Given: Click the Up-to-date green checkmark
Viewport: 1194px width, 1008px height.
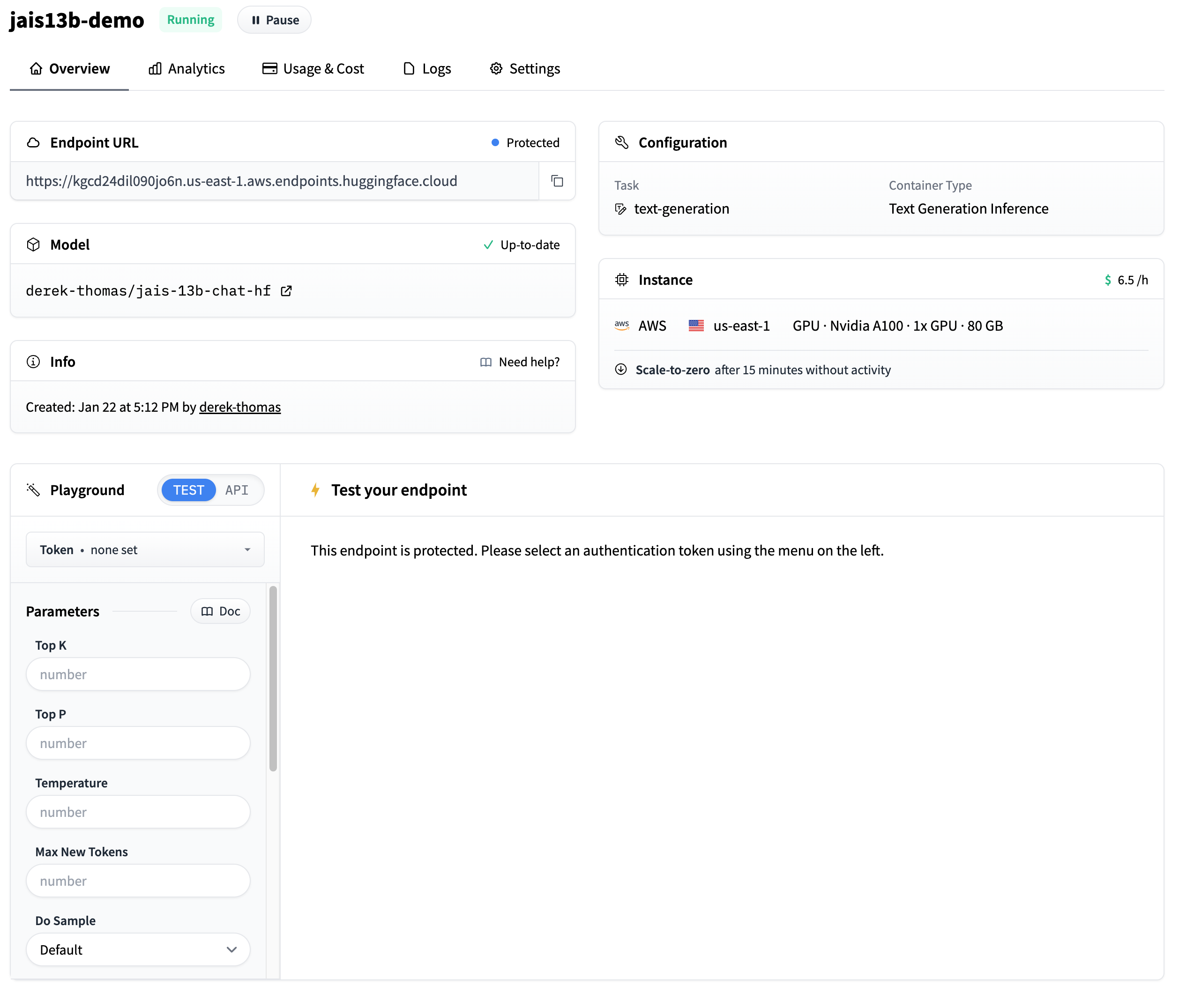Looking at the screenshot, I should (x=488, y=245).
